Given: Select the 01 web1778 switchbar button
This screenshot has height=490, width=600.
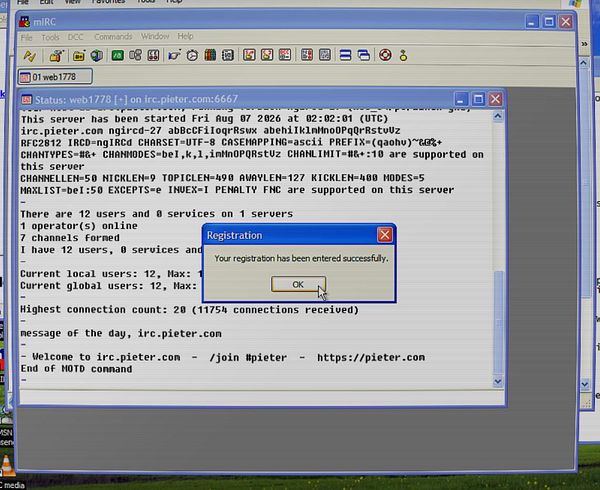Looking at the screenshot, I should 55,77.
